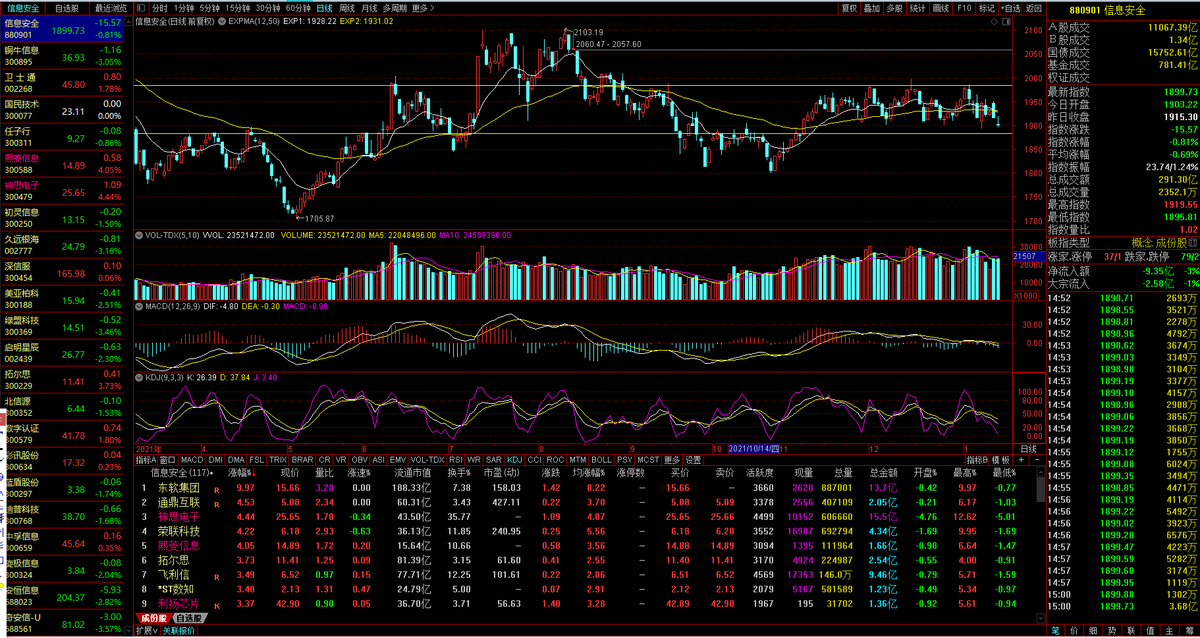
Task: Sort the table by the 总金额 column header
Action: (883, 472)
